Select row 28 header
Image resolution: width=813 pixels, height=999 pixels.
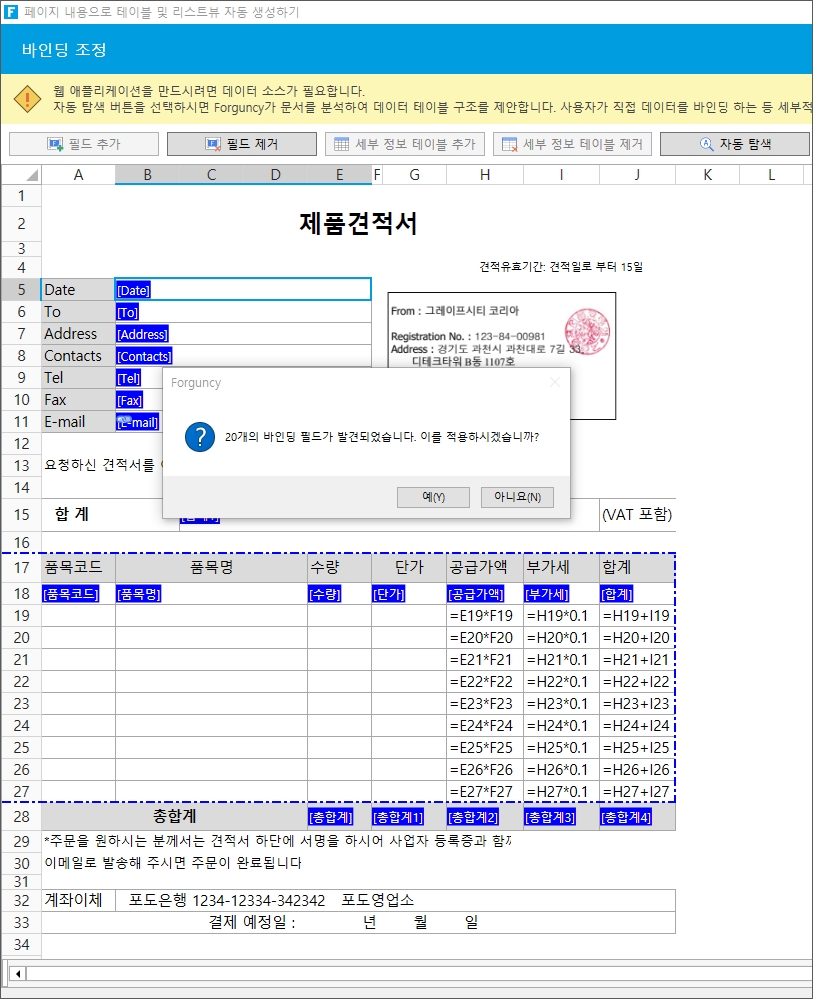[x=21, y=817]
